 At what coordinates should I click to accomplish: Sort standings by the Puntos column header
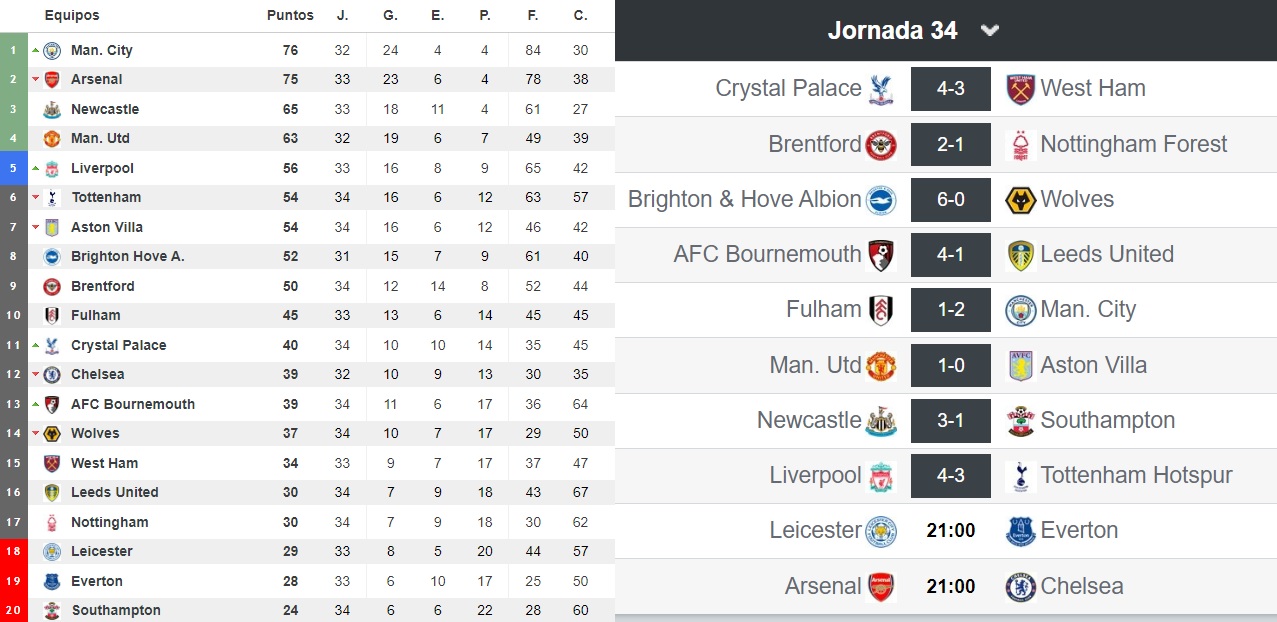coord(290,16)
